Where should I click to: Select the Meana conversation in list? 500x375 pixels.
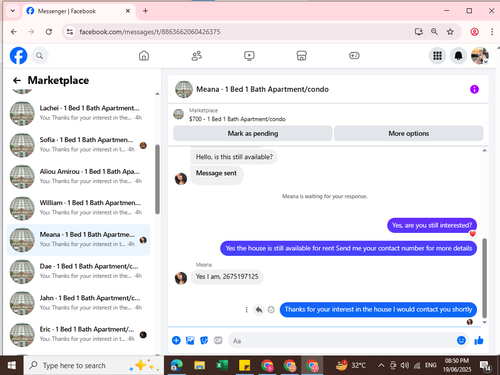tap(79, 240)
